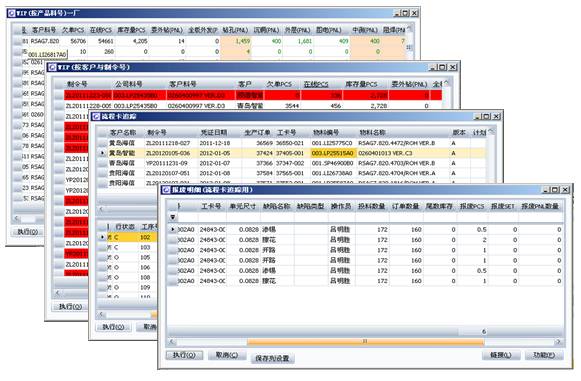Image resolution: width=581 pixels, height=381 pixels.
Task: Open the filter funnel in 报废明细 grid
Action: [173, 217]
